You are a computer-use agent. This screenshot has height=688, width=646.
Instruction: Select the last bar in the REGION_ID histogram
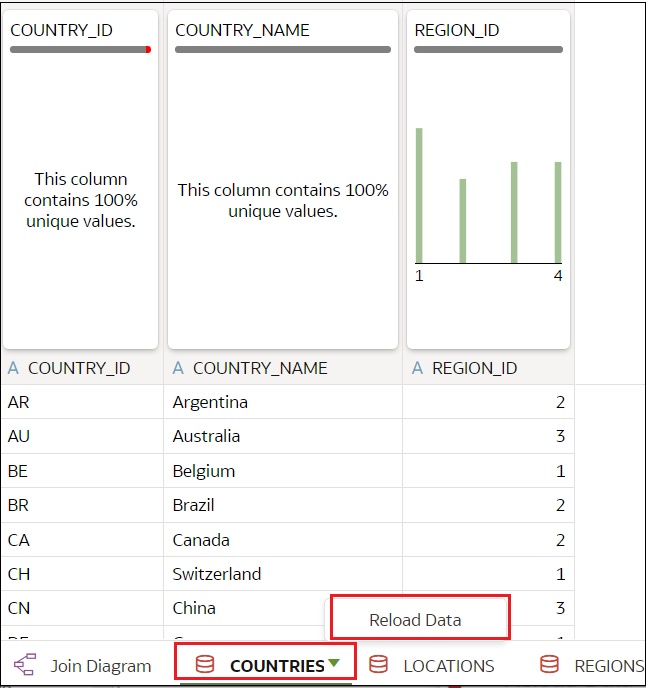558,212
